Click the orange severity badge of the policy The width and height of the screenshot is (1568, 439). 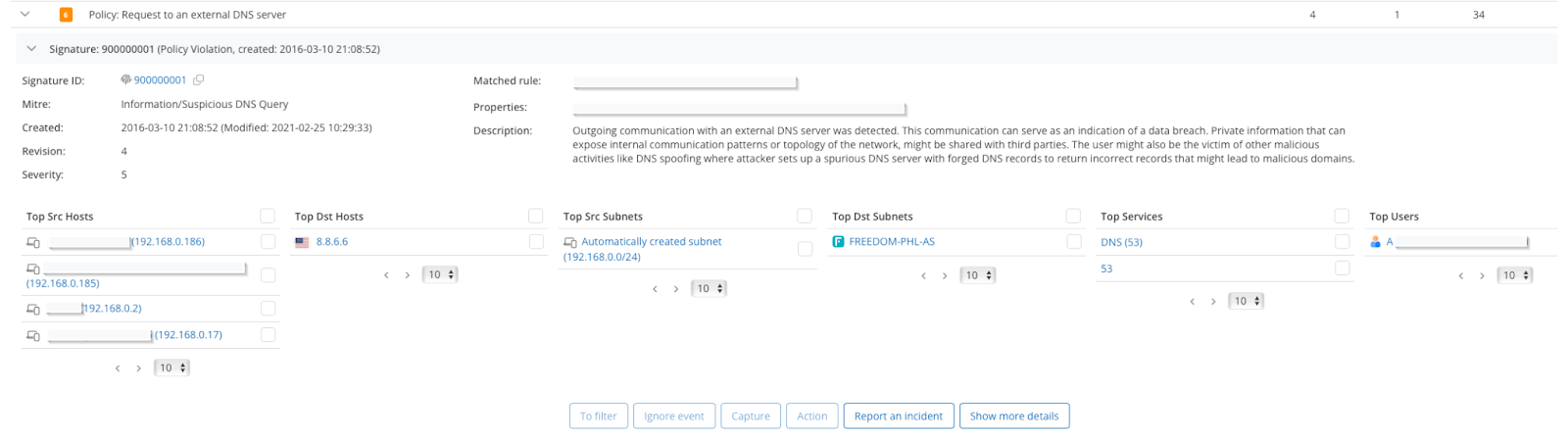(66, 15)
